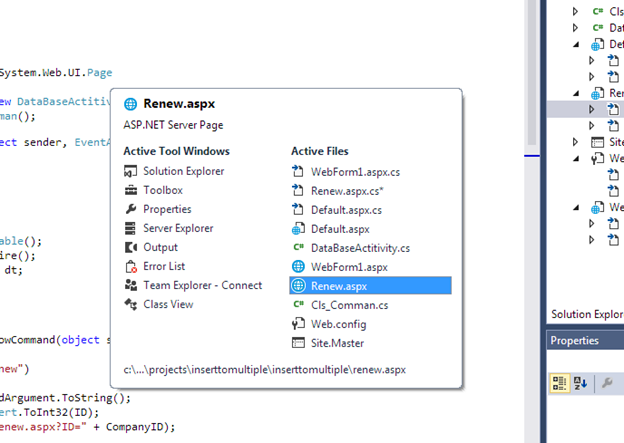Click the globe icon in navigator header
This screenshot has height=443, width=624.
pos(131,104)
